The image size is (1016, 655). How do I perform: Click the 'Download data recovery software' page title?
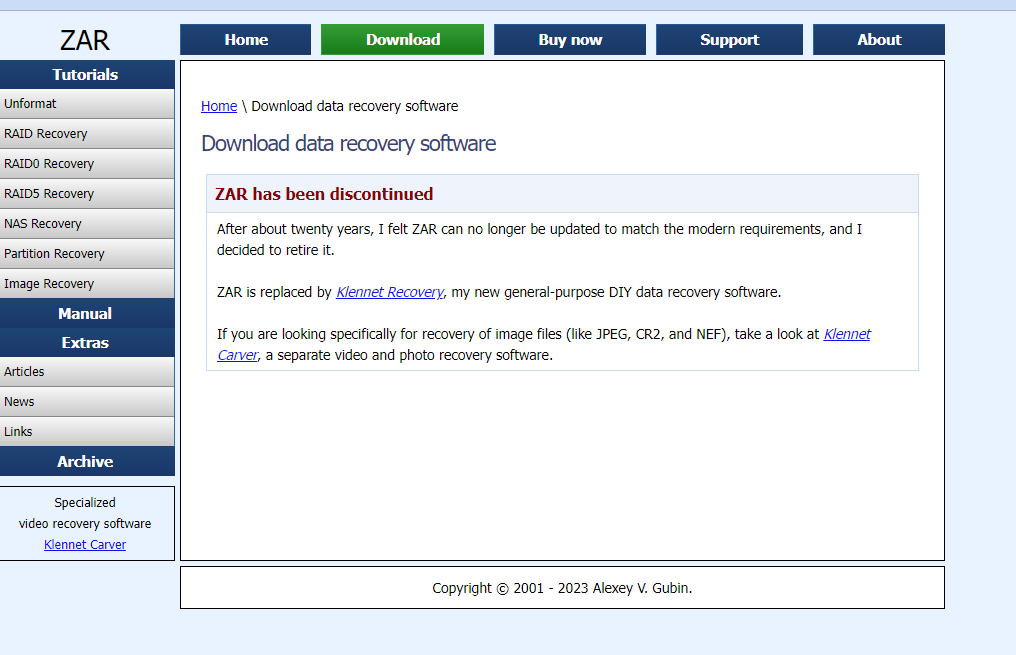pos(349,143)
